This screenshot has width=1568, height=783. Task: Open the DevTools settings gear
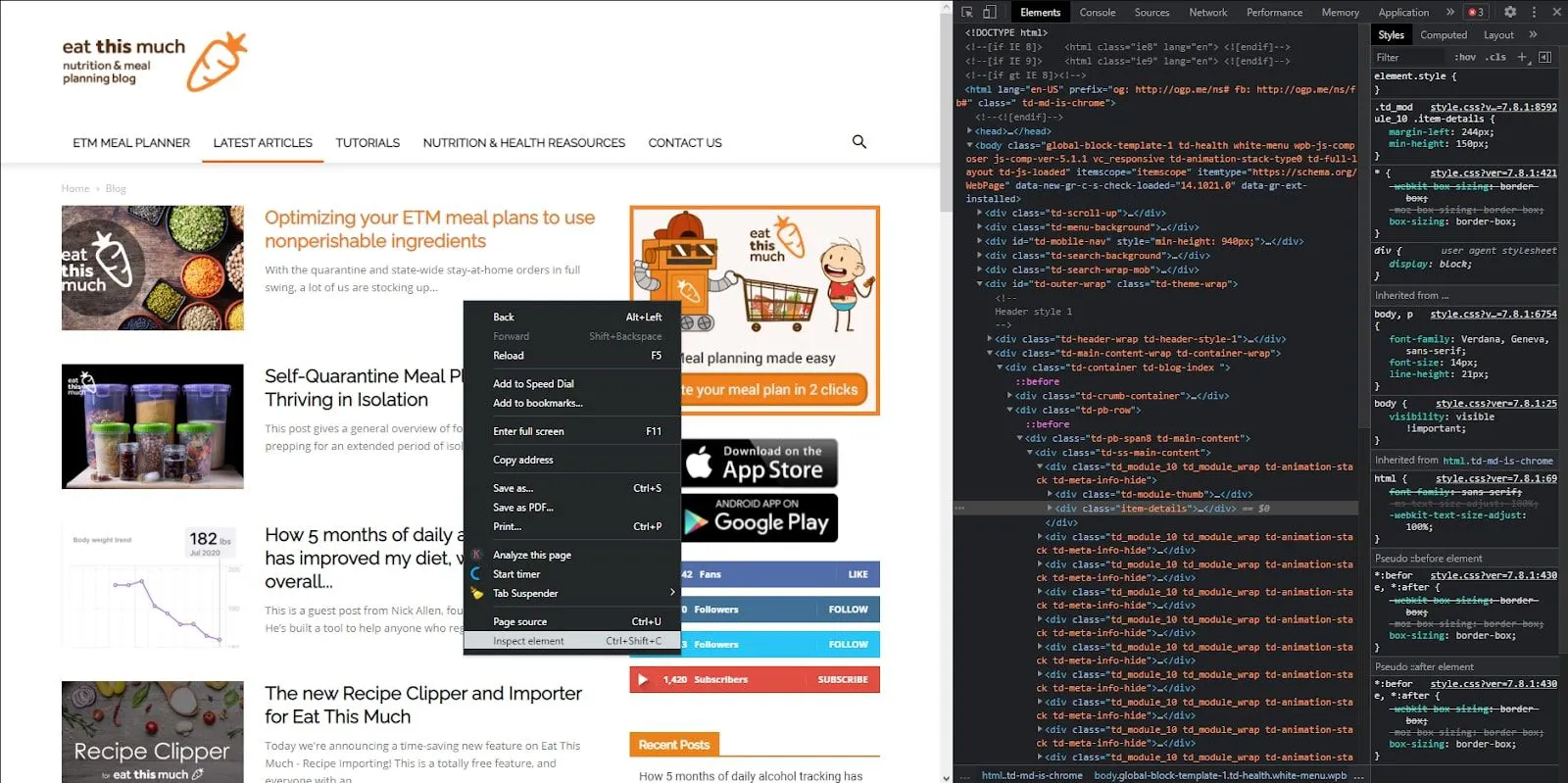pyautogui.click(x=1510, y=13)
